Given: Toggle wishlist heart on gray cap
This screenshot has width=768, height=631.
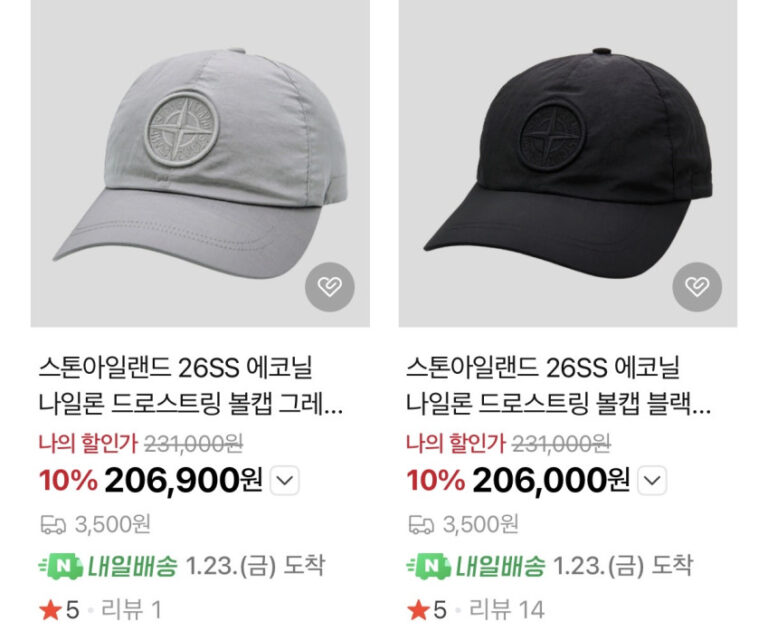Looking at the screenshot, I should (330, 287).
